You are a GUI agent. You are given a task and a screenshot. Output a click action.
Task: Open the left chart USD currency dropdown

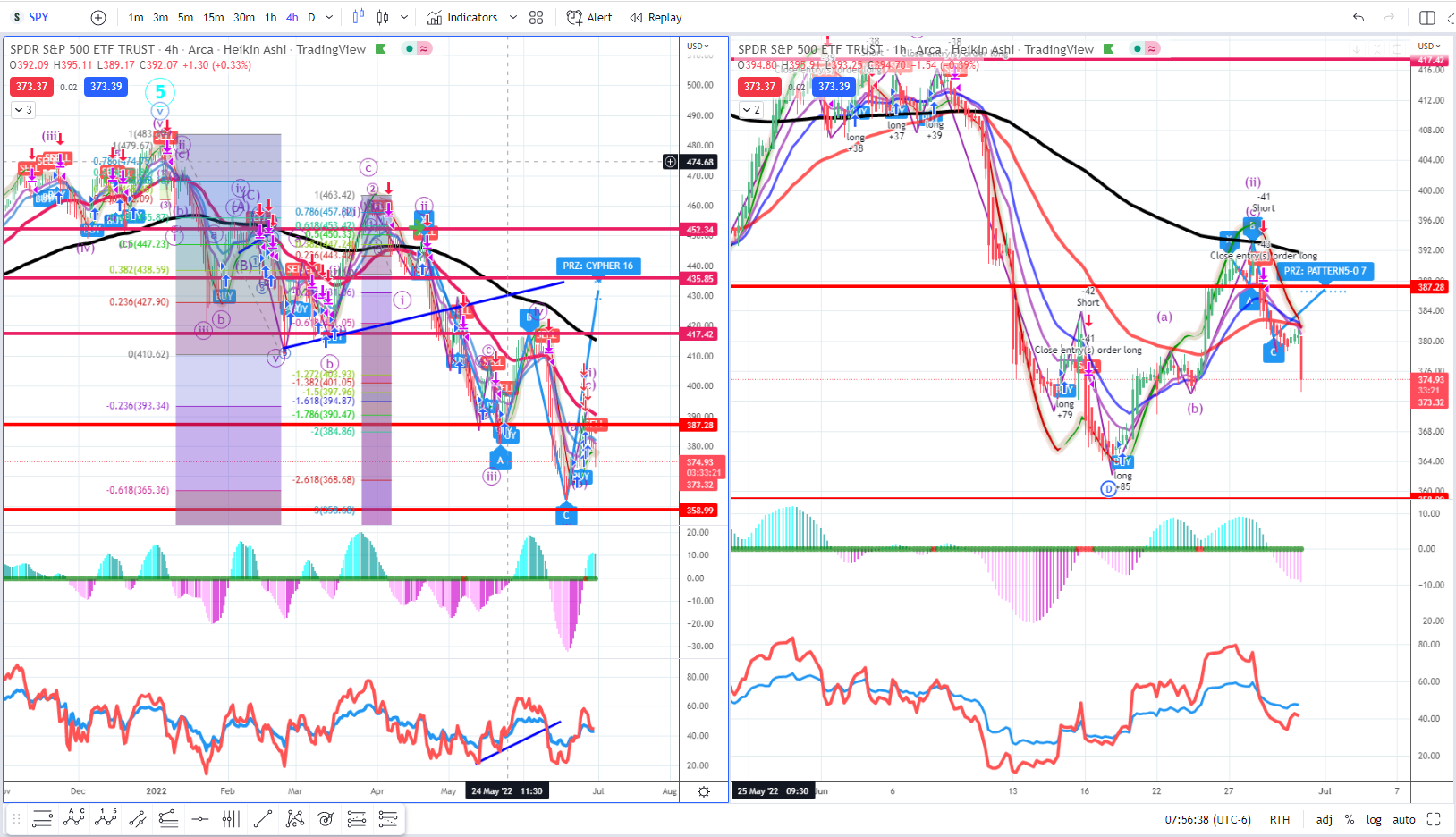click(698, 46)
